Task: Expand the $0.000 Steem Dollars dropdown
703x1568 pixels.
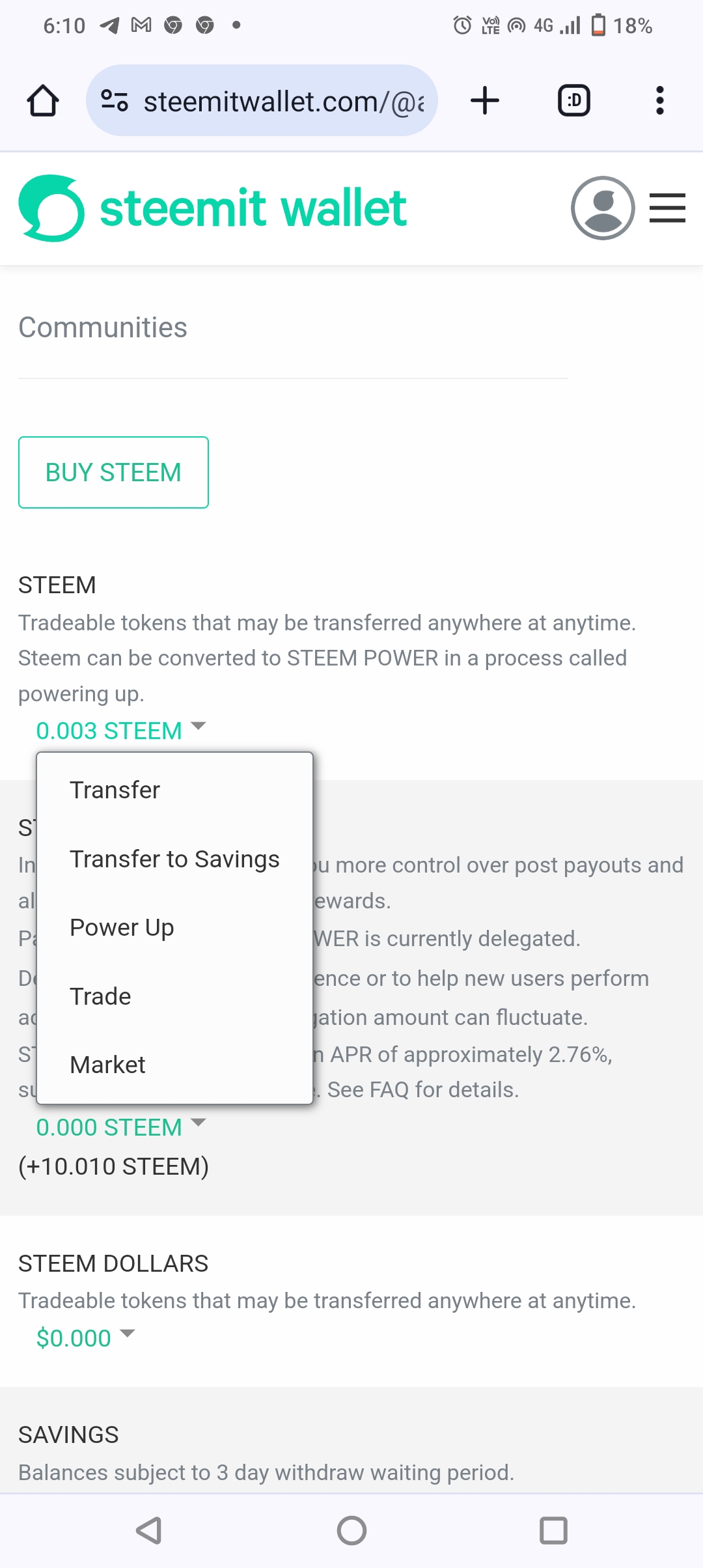Action: pyautogui.click(x=85, y=1338)
